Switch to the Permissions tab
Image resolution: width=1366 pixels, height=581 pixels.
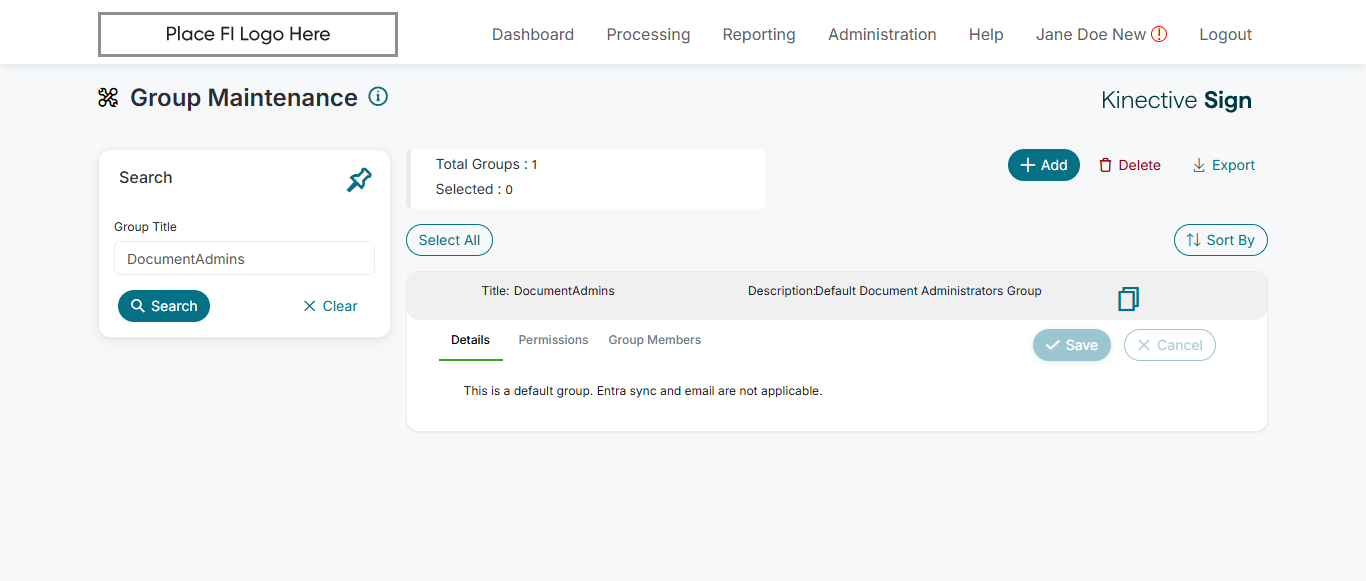click(x=553, y=340)
